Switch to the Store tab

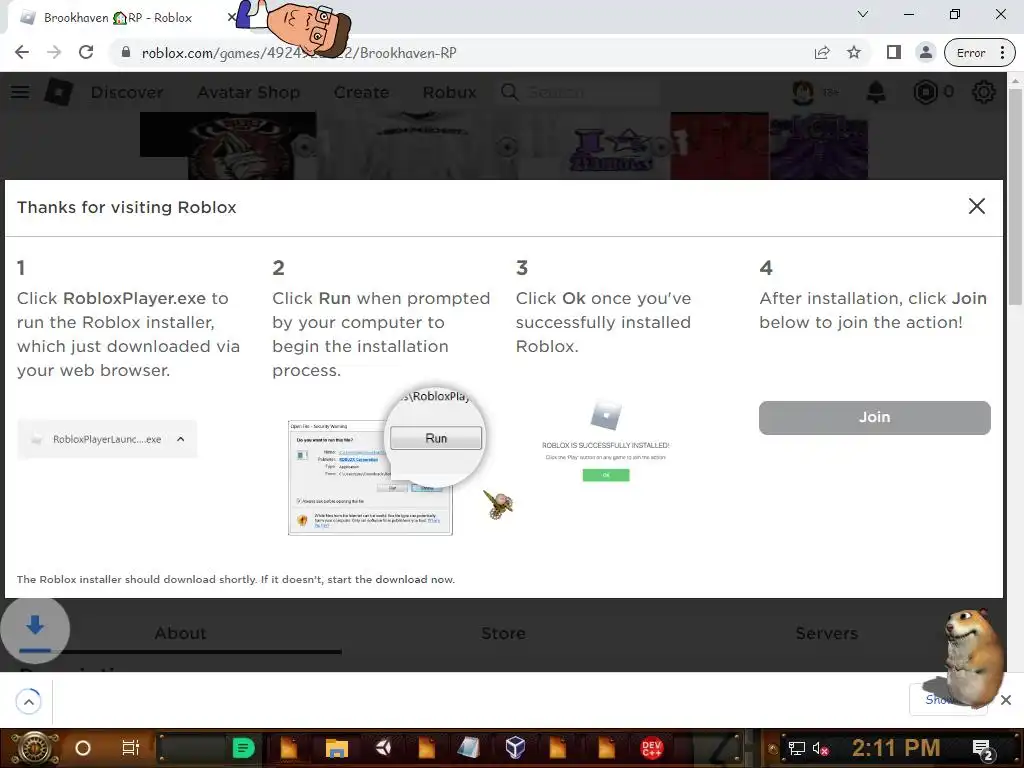[x=504, y=633]
